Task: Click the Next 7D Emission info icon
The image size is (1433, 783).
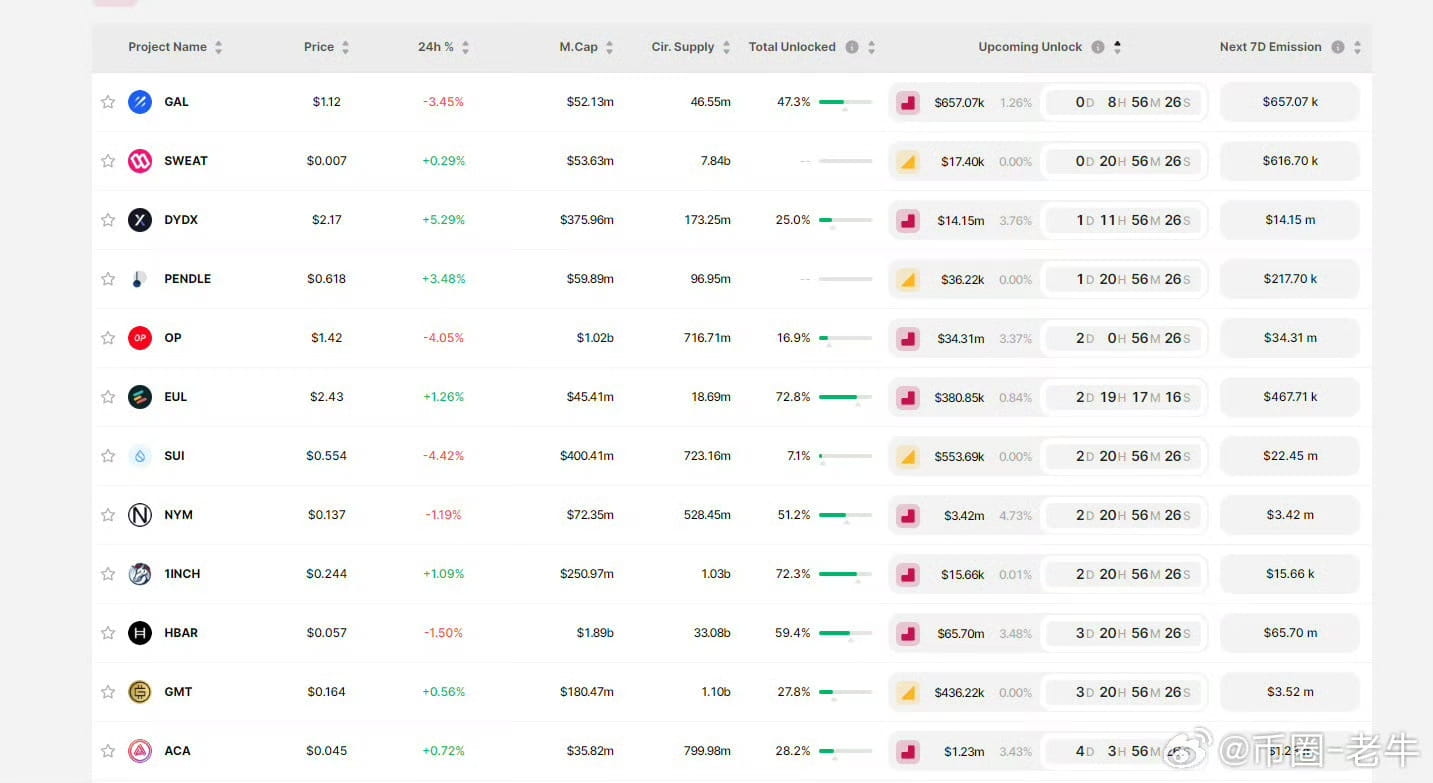Action: pos(1338,46)
